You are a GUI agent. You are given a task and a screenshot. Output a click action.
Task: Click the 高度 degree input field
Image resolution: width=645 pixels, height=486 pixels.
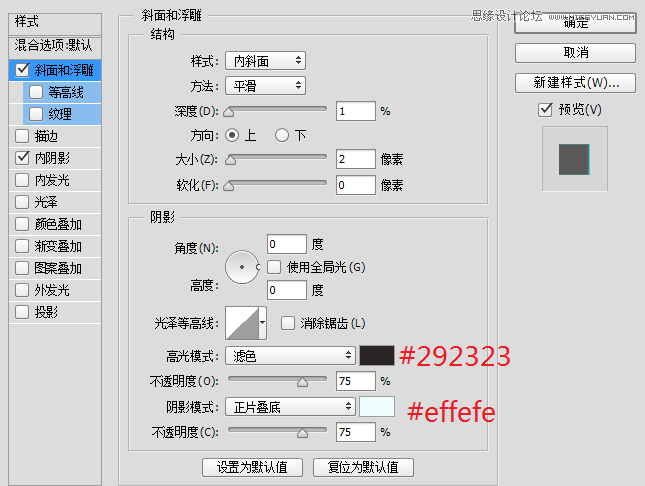click(287, 290)
